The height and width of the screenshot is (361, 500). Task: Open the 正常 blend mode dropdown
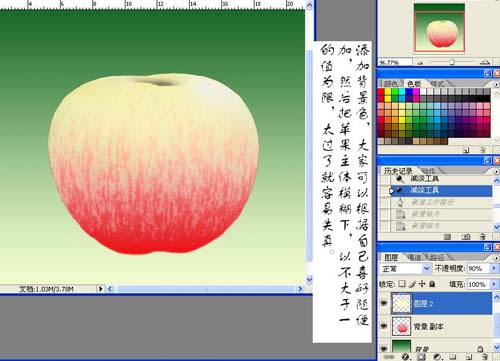click(427, 268)
